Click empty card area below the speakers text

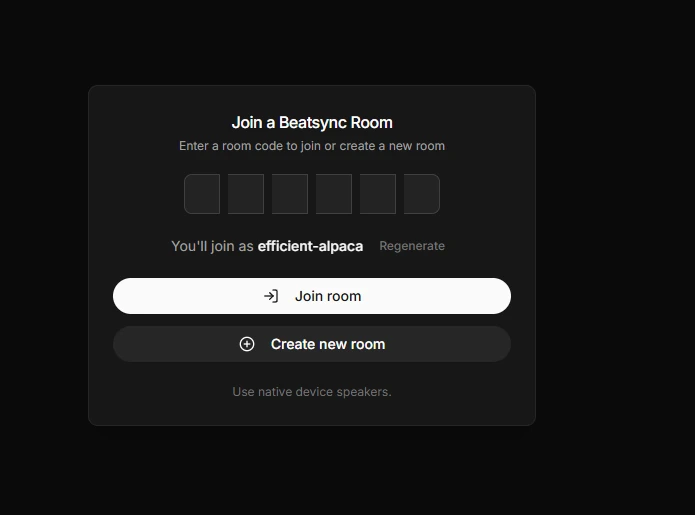(x=312, y=412)
